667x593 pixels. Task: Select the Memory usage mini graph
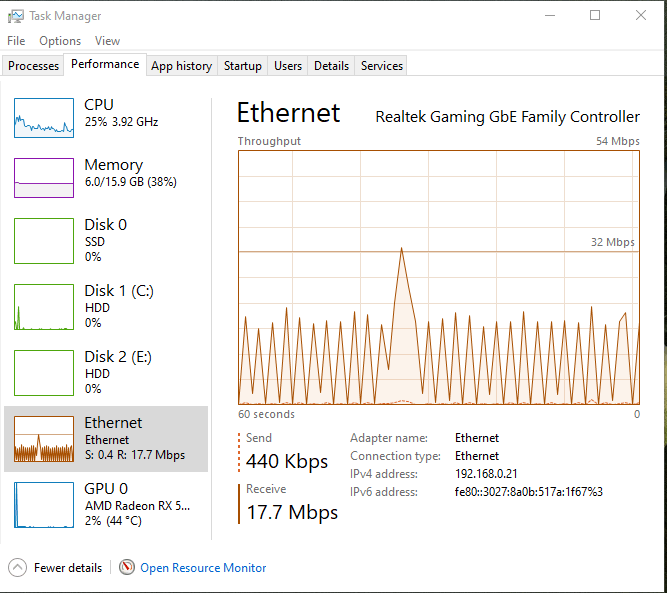[44, 178]
